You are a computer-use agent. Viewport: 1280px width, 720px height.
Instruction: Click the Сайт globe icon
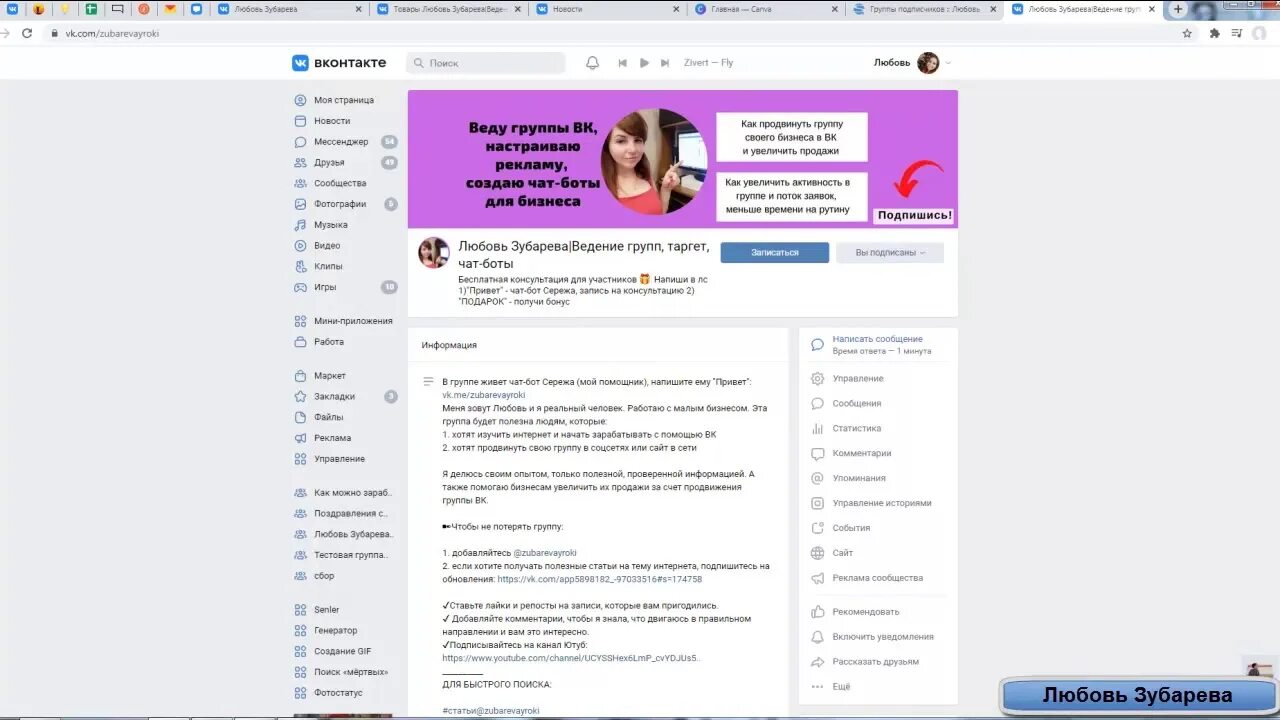[817, 553]
